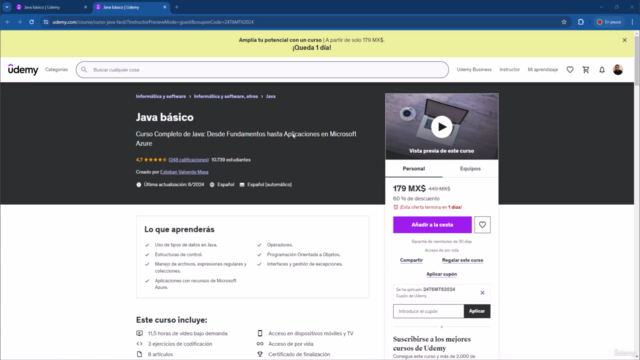Bookmark this page with the star icon
Image resolution: width=640 pixels, height=360 pixels.
click(x=564, y=22)
